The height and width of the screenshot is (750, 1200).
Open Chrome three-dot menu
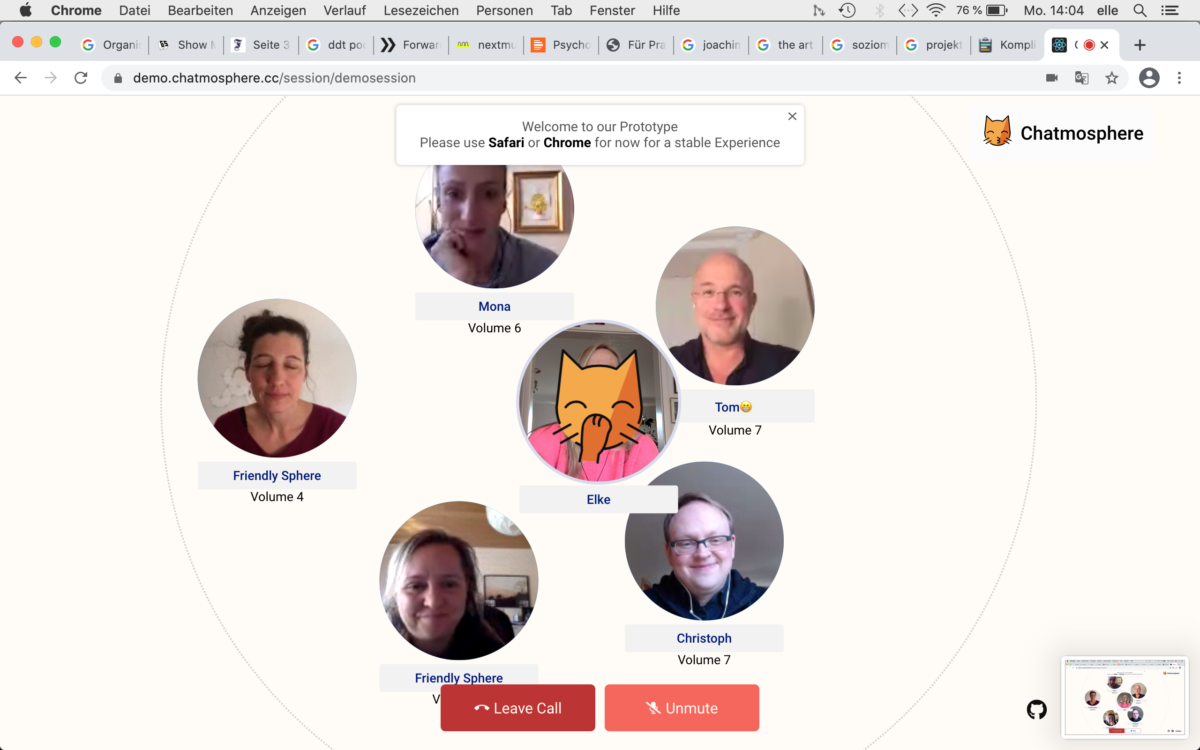tap(1180, 78)
